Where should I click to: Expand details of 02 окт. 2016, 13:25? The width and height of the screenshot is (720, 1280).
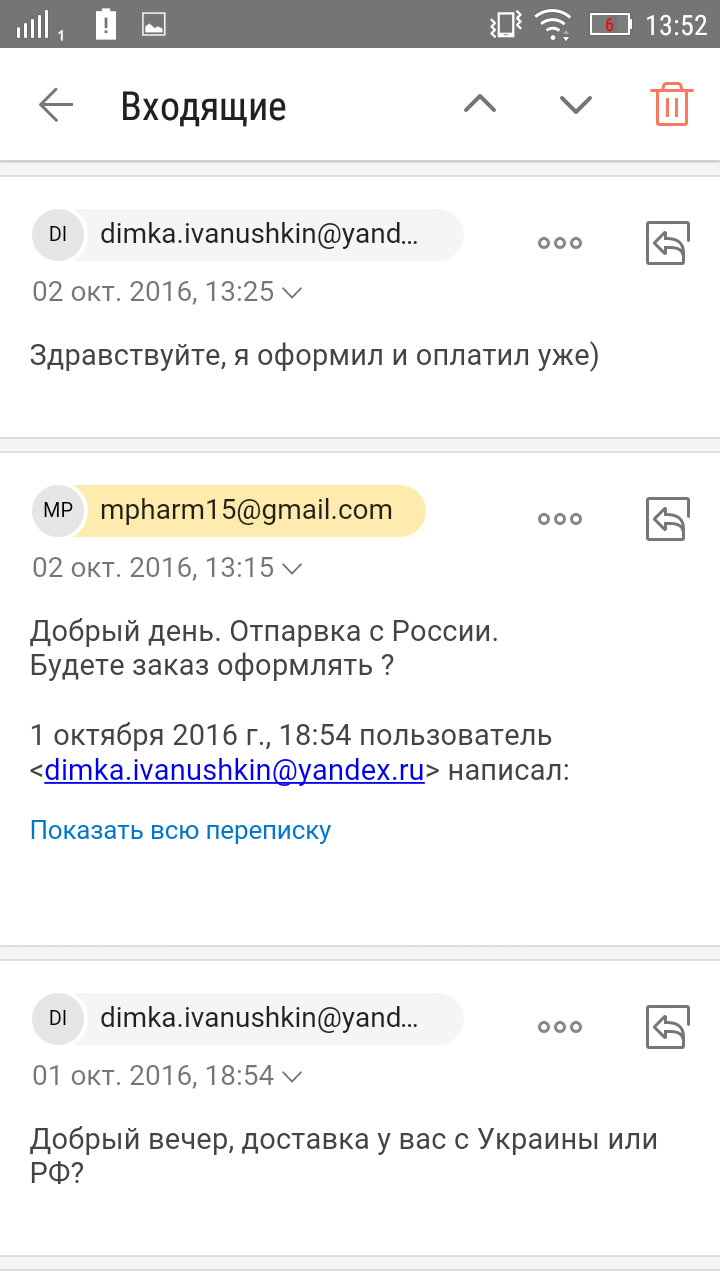click(x=168, y=292)
